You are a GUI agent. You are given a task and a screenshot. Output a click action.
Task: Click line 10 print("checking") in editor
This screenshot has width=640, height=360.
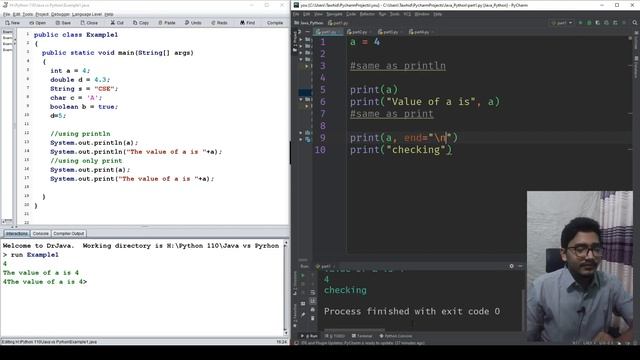(401, 150)
